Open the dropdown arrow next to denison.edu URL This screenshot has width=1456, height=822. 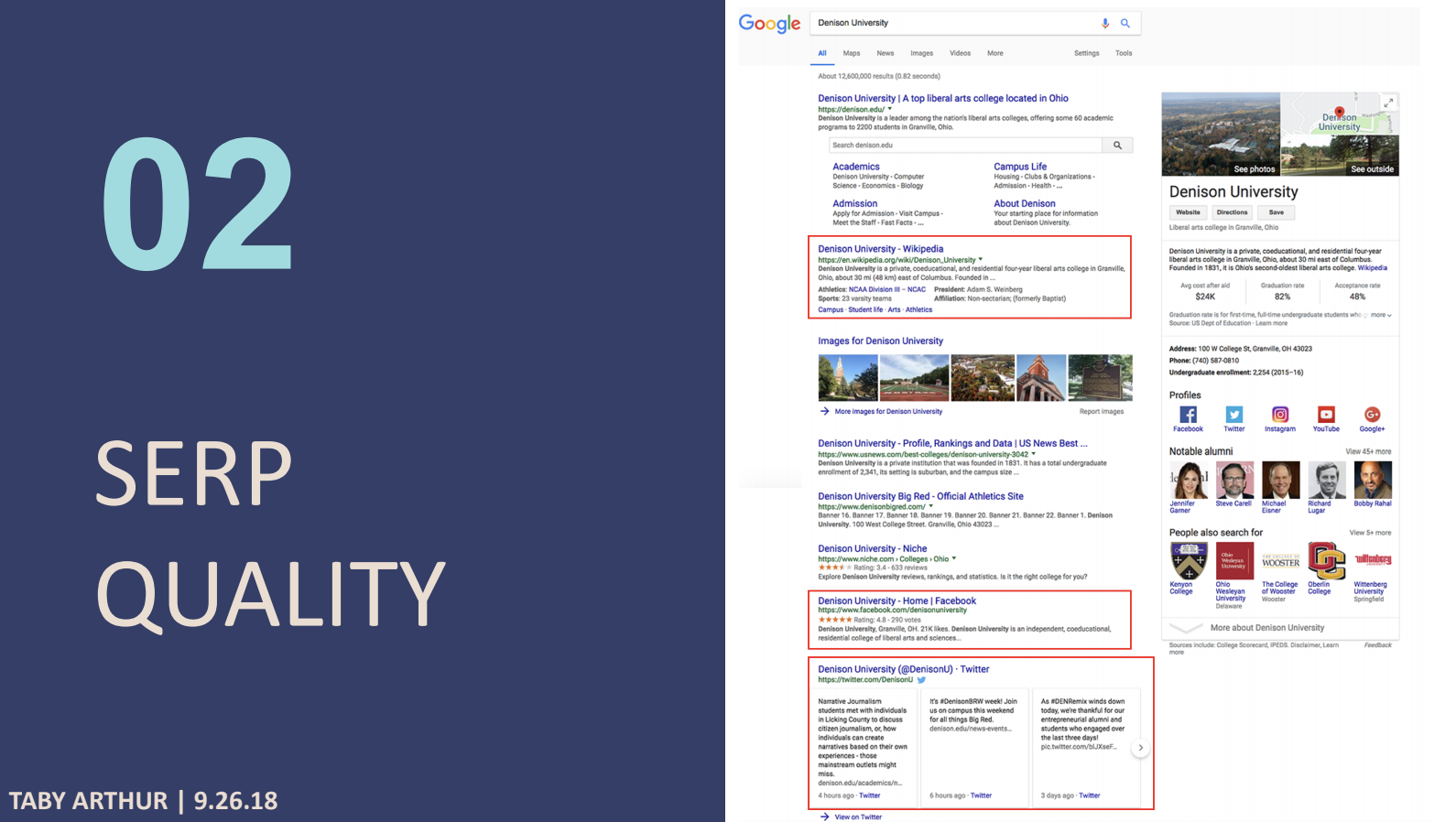(890, 109)
